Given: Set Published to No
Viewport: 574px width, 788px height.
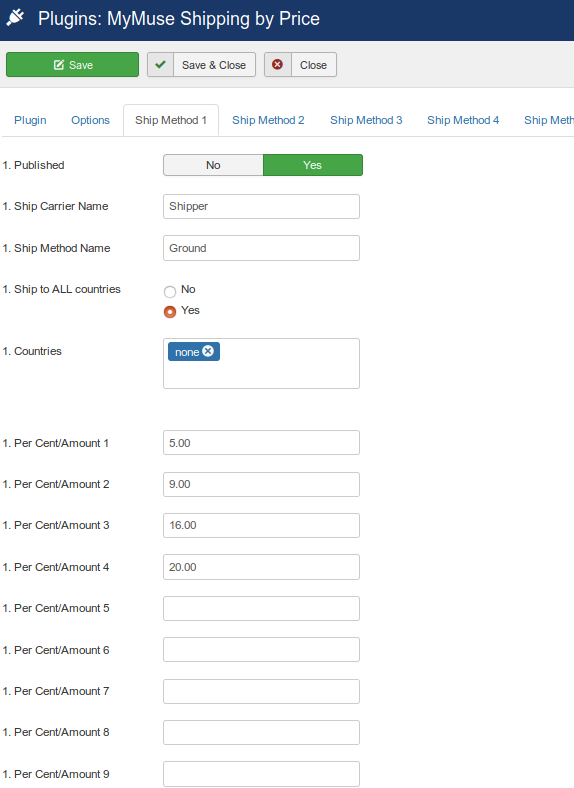Looking at the screenshot, I should [213, 165].
